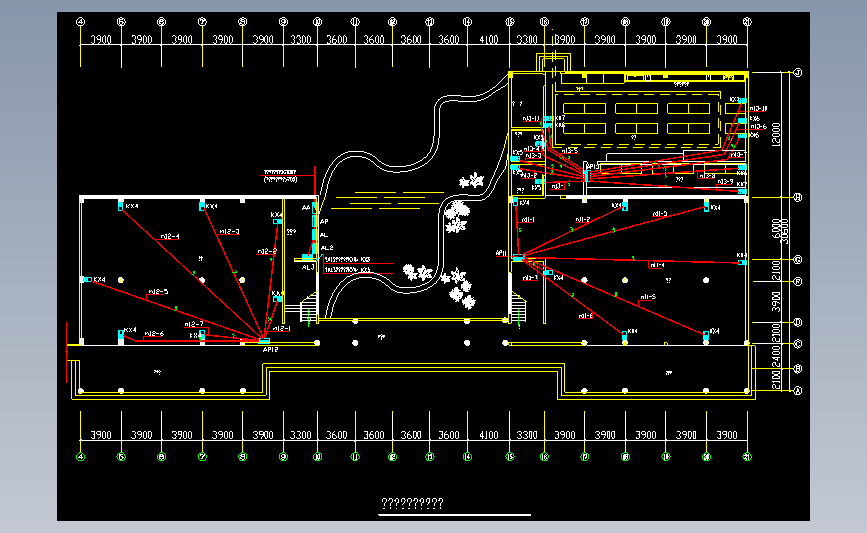
Task: Click the n13-5 circuit label
Action: [570, 150]
